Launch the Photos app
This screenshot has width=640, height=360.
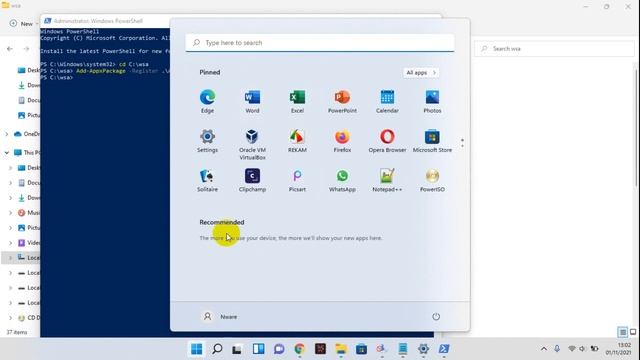432,101
